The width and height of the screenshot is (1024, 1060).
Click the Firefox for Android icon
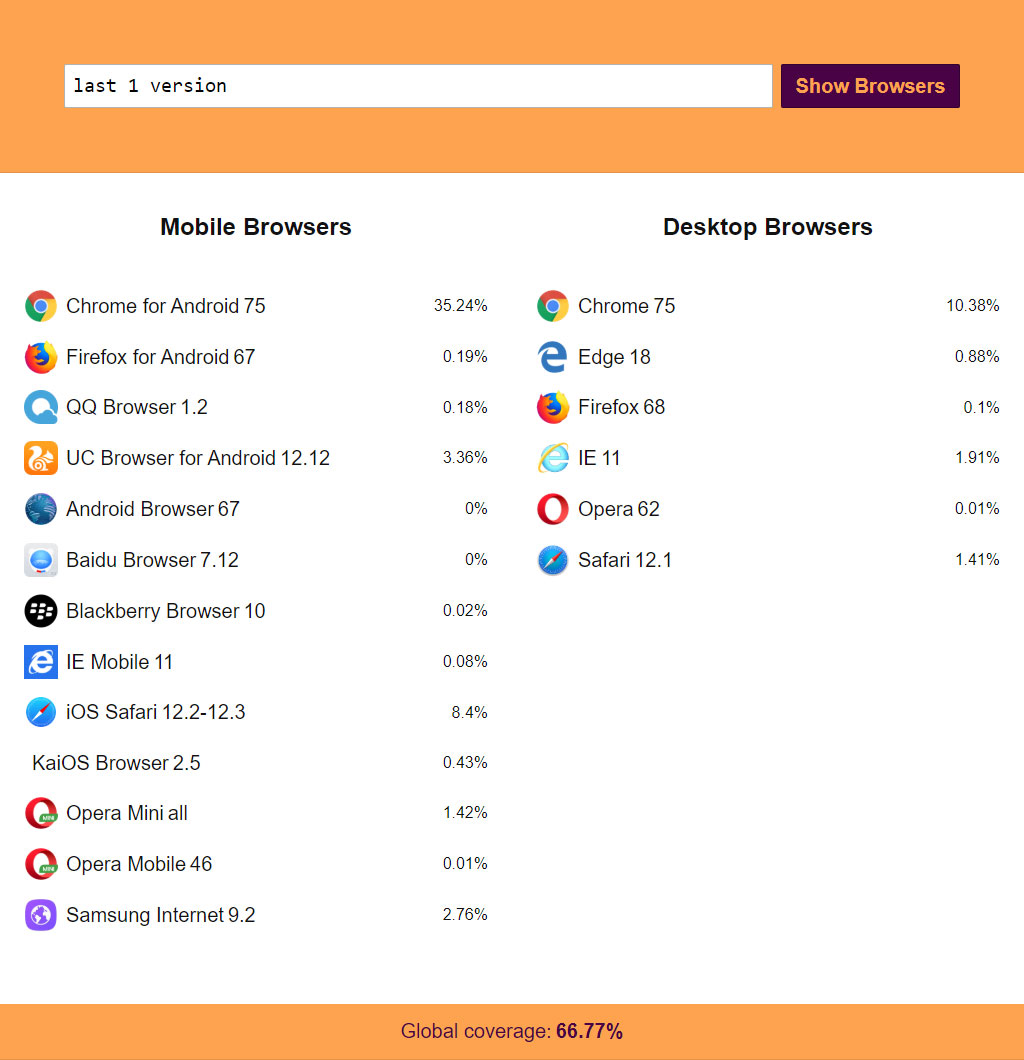click(x=41, y=357)
